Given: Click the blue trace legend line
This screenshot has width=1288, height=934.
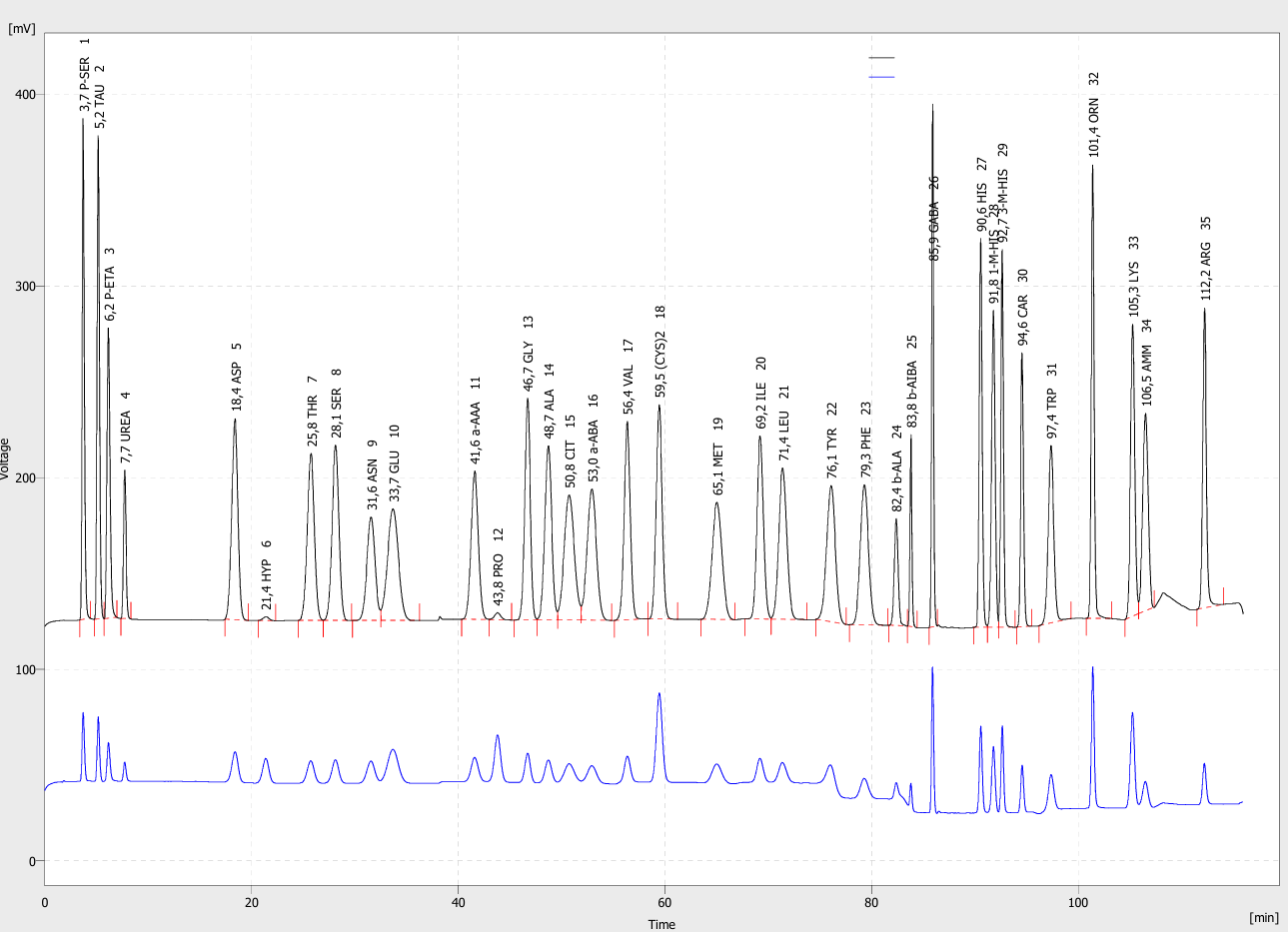Looking at the screenshot, I should coord(881,77).
